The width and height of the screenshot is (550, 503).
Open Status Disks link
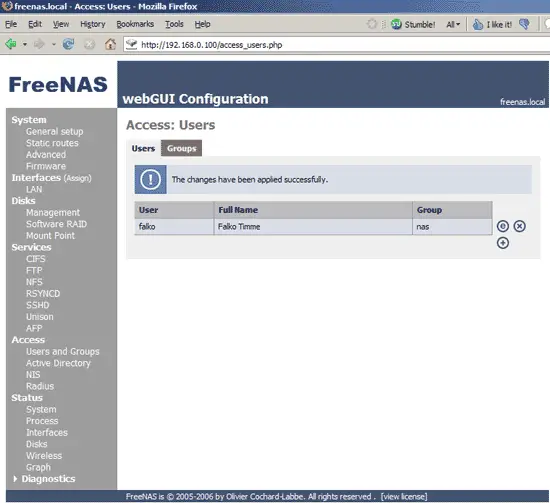[x=36, y=444]
